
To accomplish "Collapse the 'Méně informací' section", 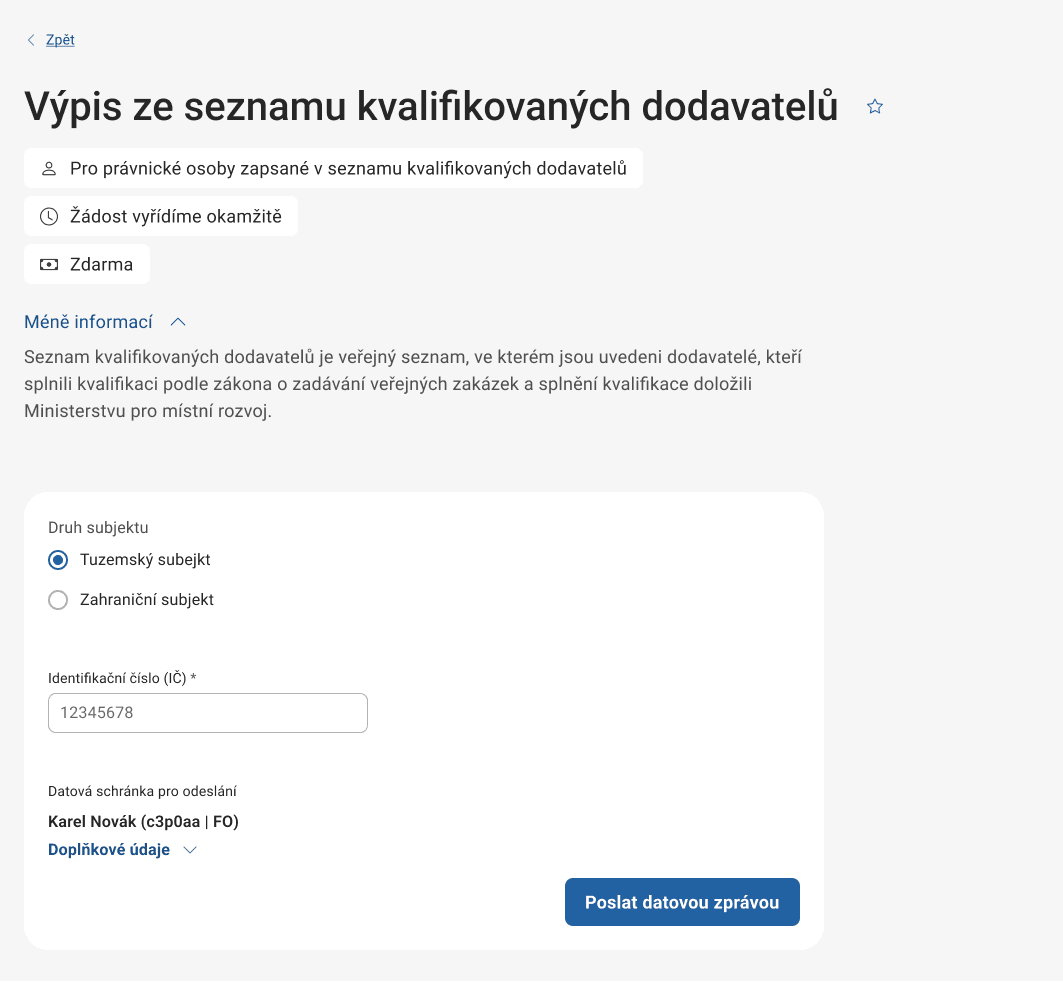I will coord(89,322).
